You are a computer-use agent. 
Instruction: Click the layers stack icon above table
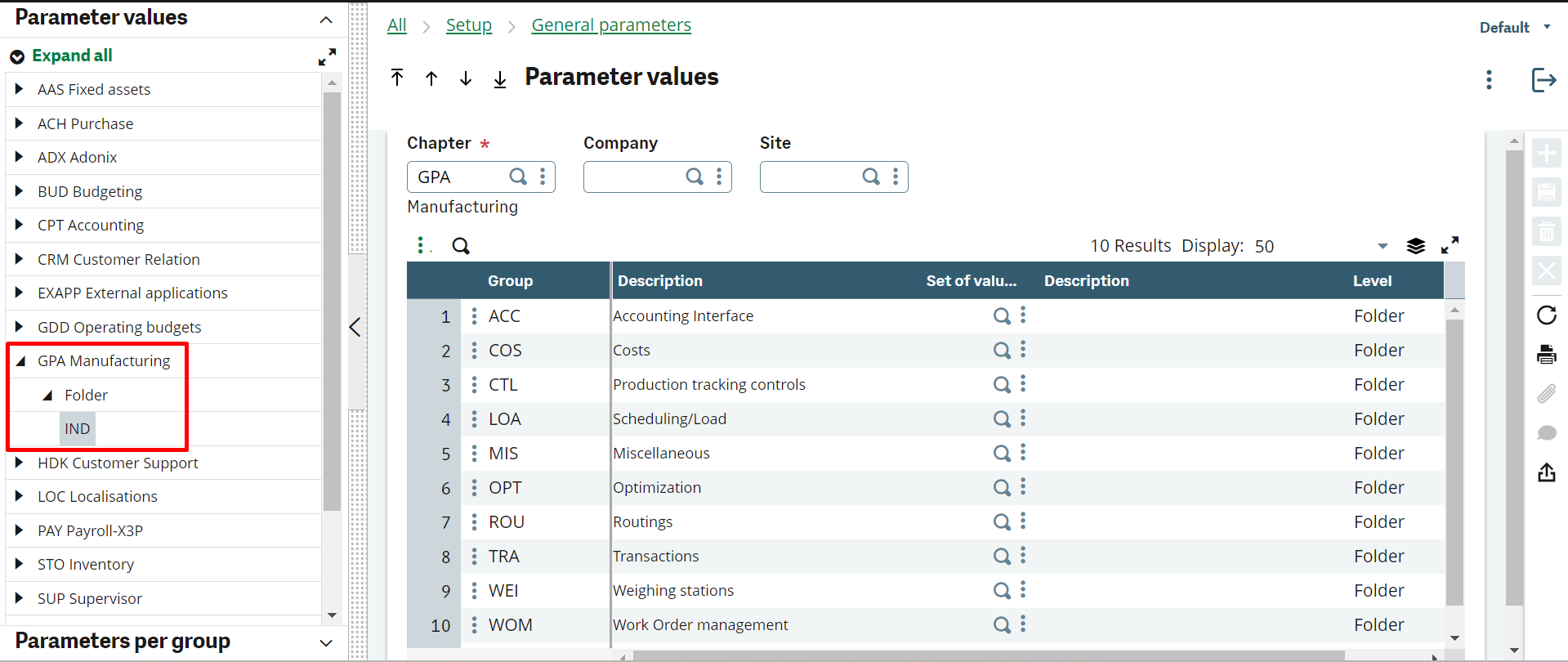[1415, 246]
